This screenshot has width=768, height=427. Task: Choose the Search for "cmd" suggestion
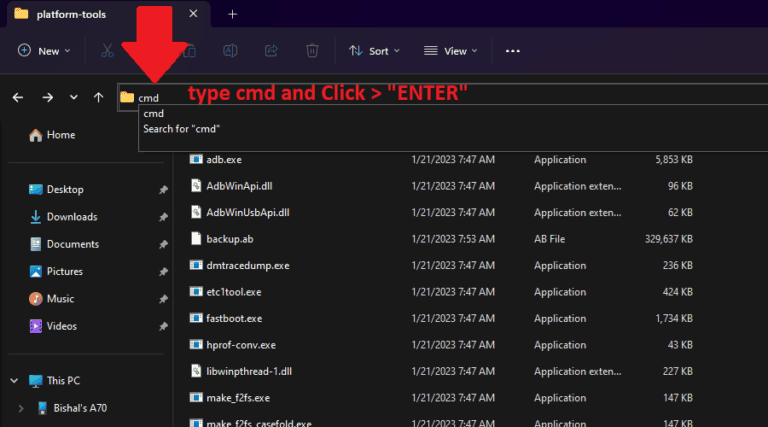[181, 129]
